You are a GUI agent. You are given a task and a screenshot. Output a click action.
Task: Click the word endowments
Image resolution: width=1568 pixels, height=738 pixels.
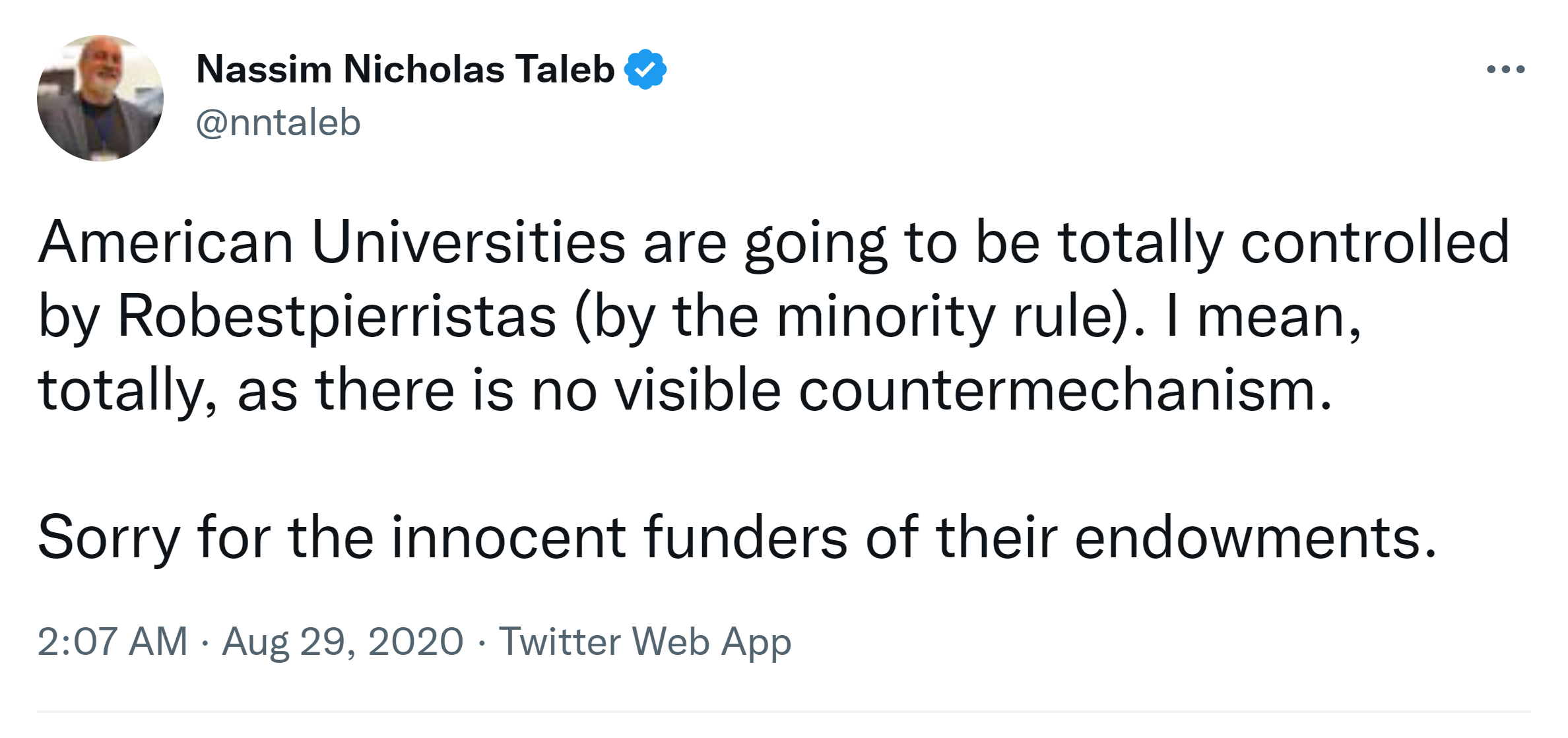[1255, 538]
